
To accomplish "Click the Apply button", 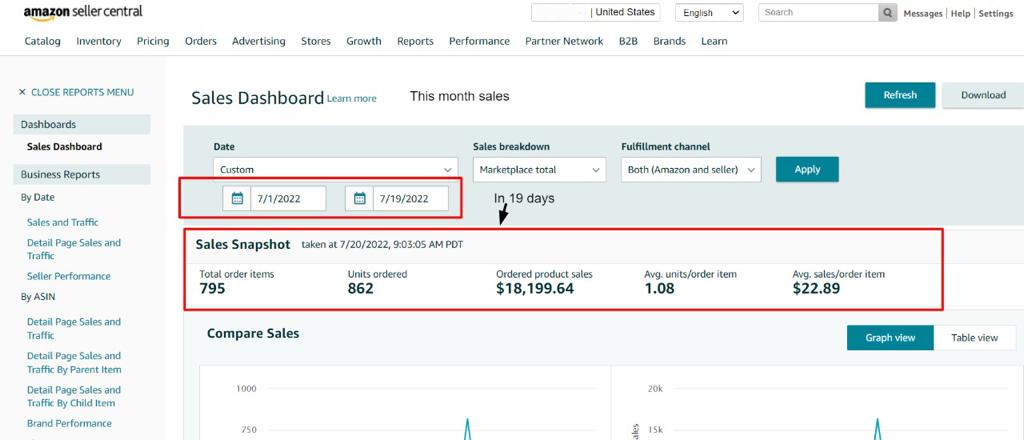I will (806, 170).
